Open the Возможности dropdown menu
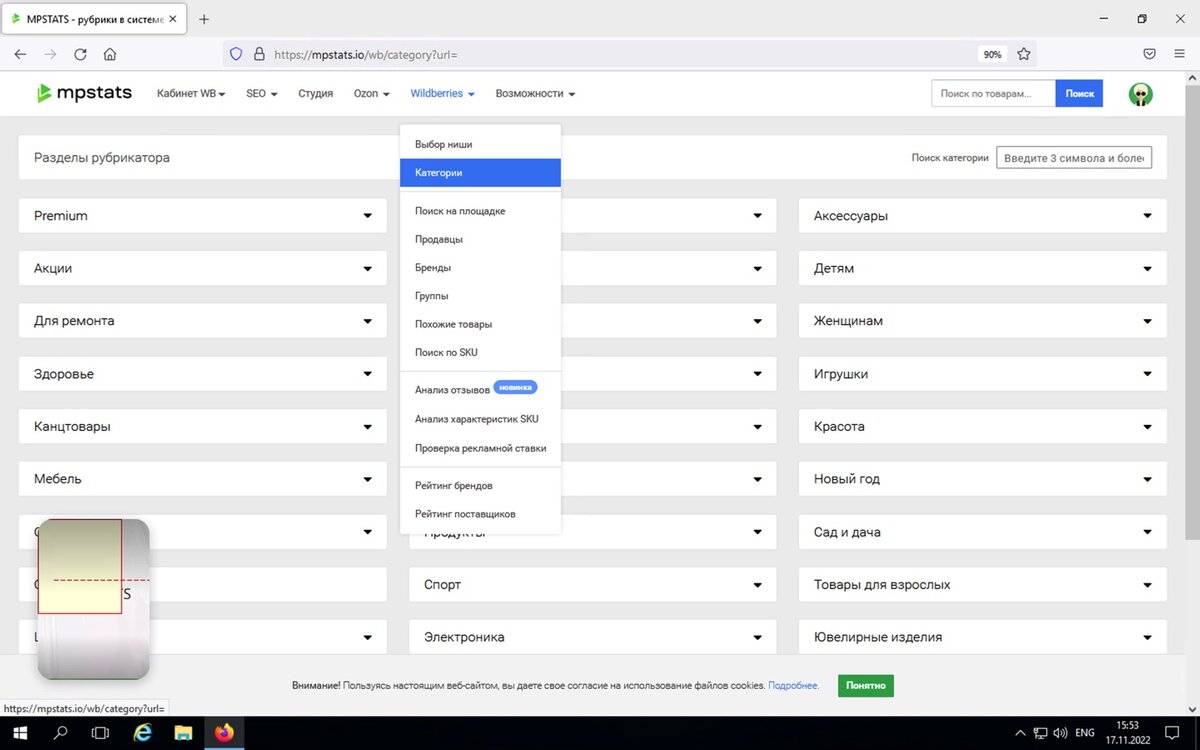This screenshot has height=750, width=1200. [x=535, y=94]
